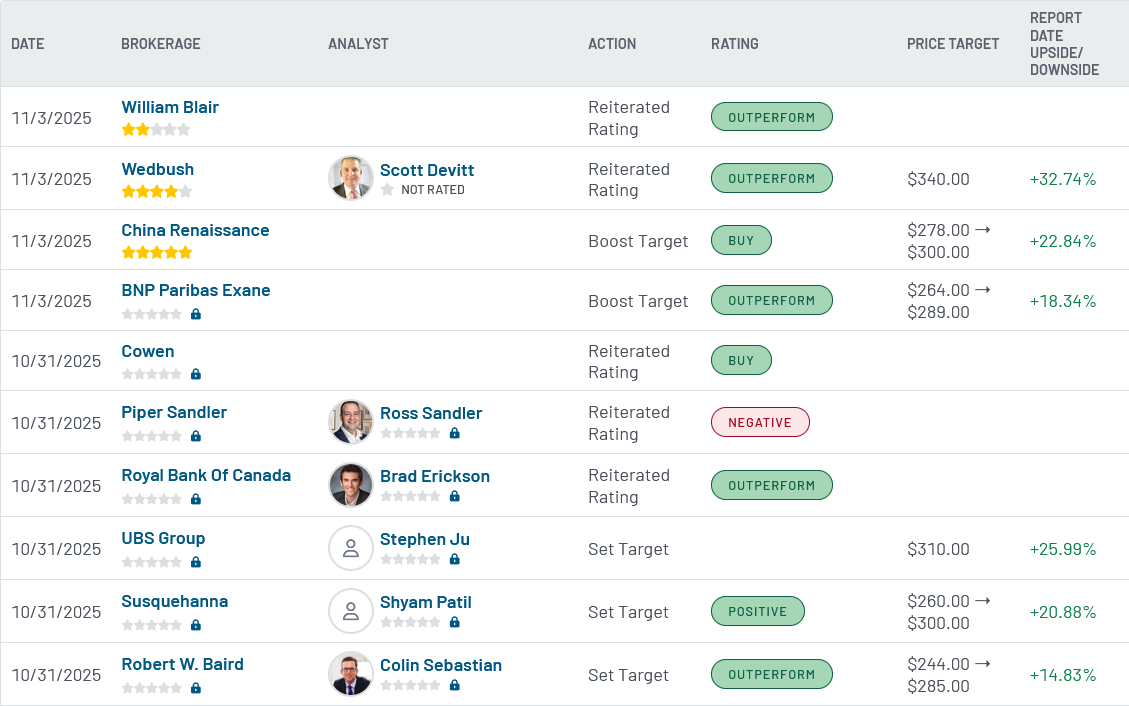The image size is (1129, 706).
Task: Click Royal Bank Of Canada's OUTPERFORM badge
Action: (772, 485)
